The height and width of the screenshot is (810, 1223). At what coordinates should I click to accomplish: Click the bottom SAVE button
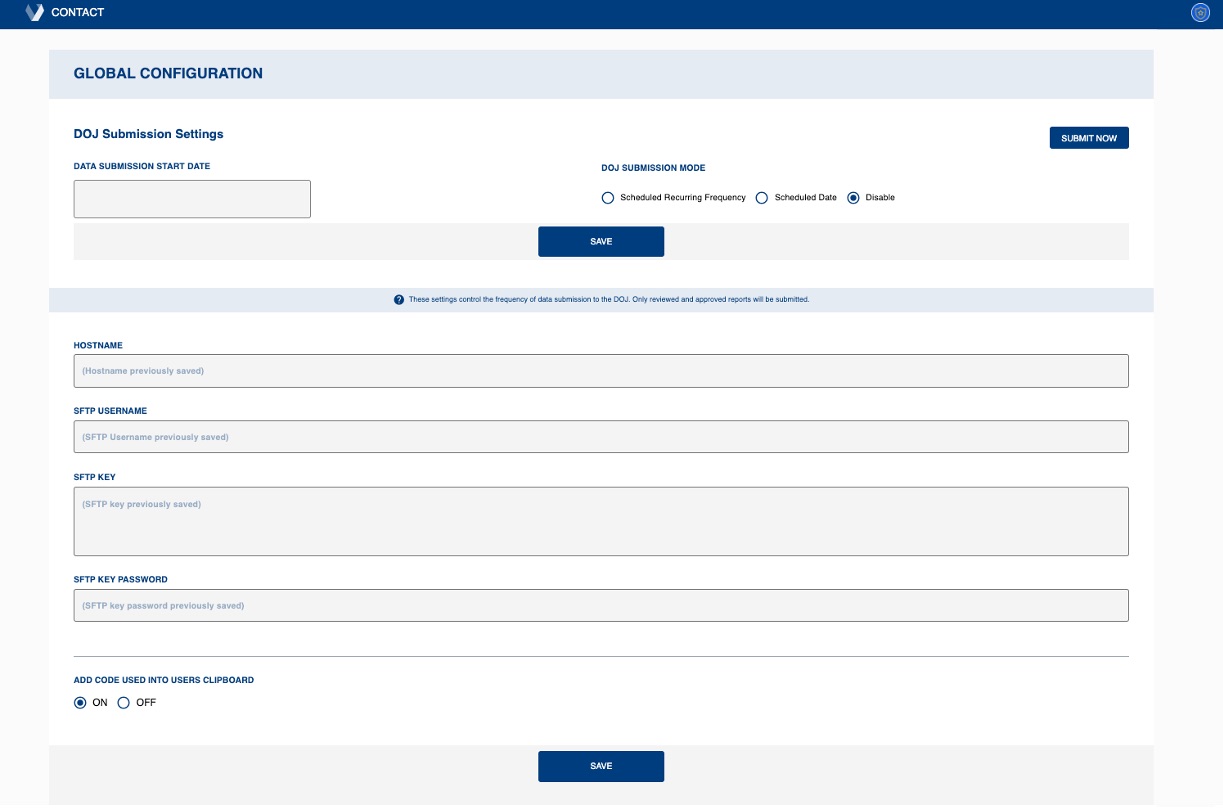tap(601, 765)
